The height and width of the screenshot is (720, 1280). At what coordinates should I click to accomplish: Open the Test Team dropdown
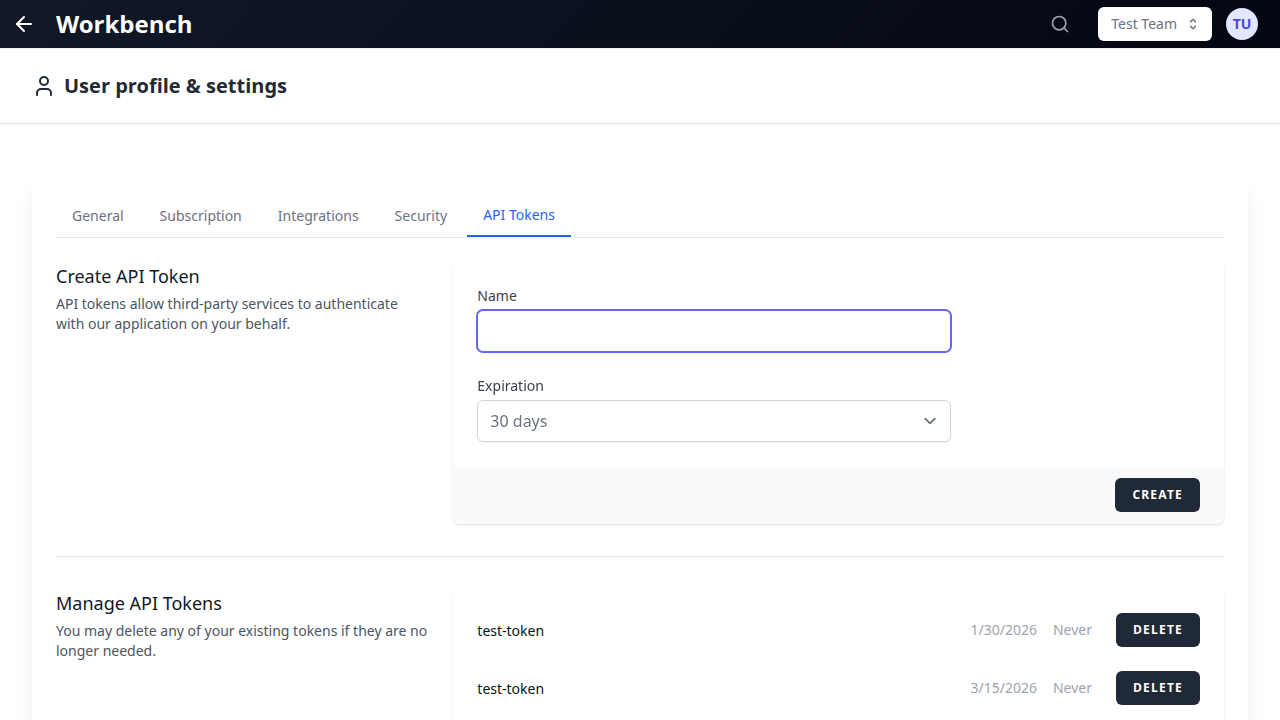(1154, 23)
